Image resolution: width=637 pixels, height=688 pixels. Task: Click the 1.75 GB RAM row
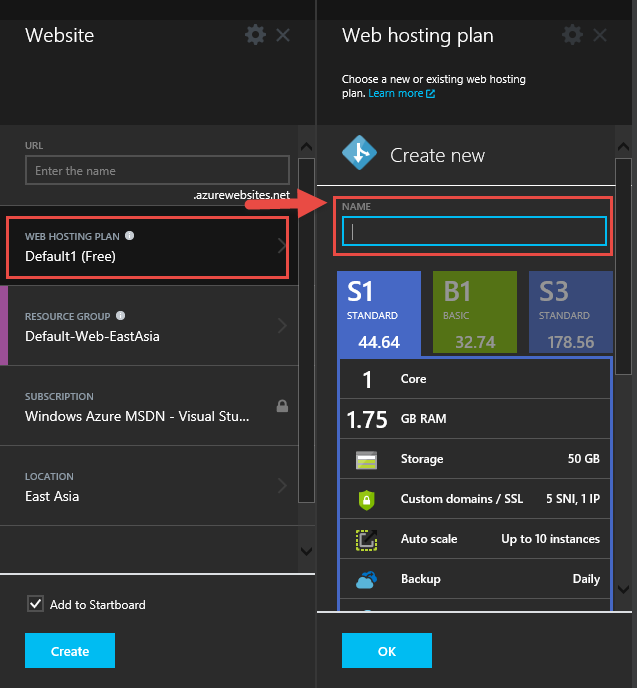(475, 419)
